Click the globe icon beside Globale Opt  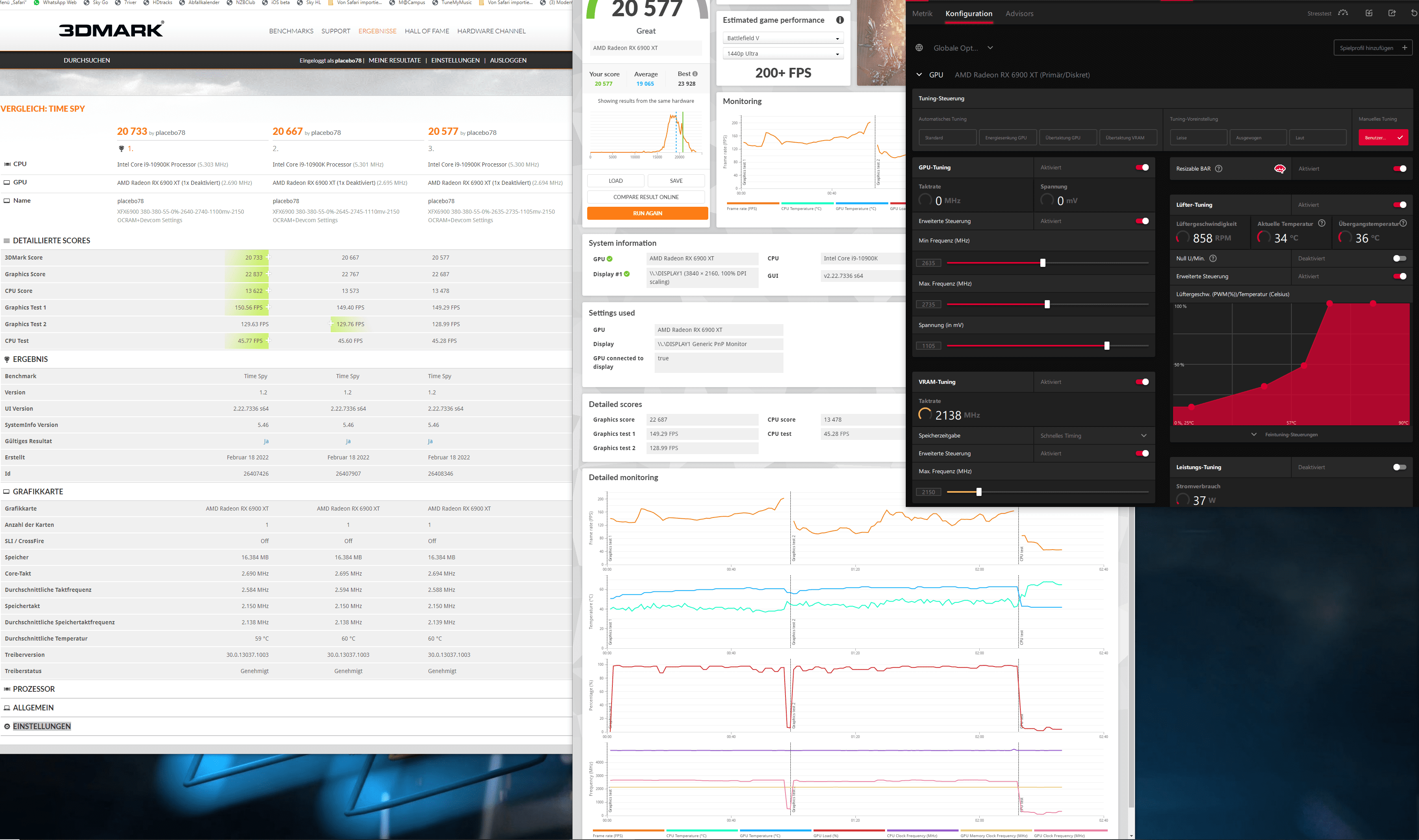click(x=919, y=48)
